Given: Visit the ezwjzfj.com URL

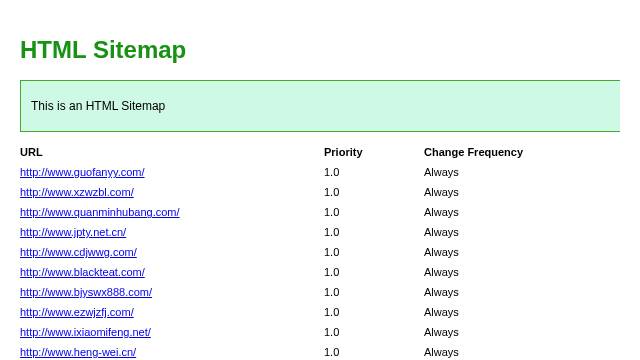Looking at the screenshot, I should pos(77,312).
